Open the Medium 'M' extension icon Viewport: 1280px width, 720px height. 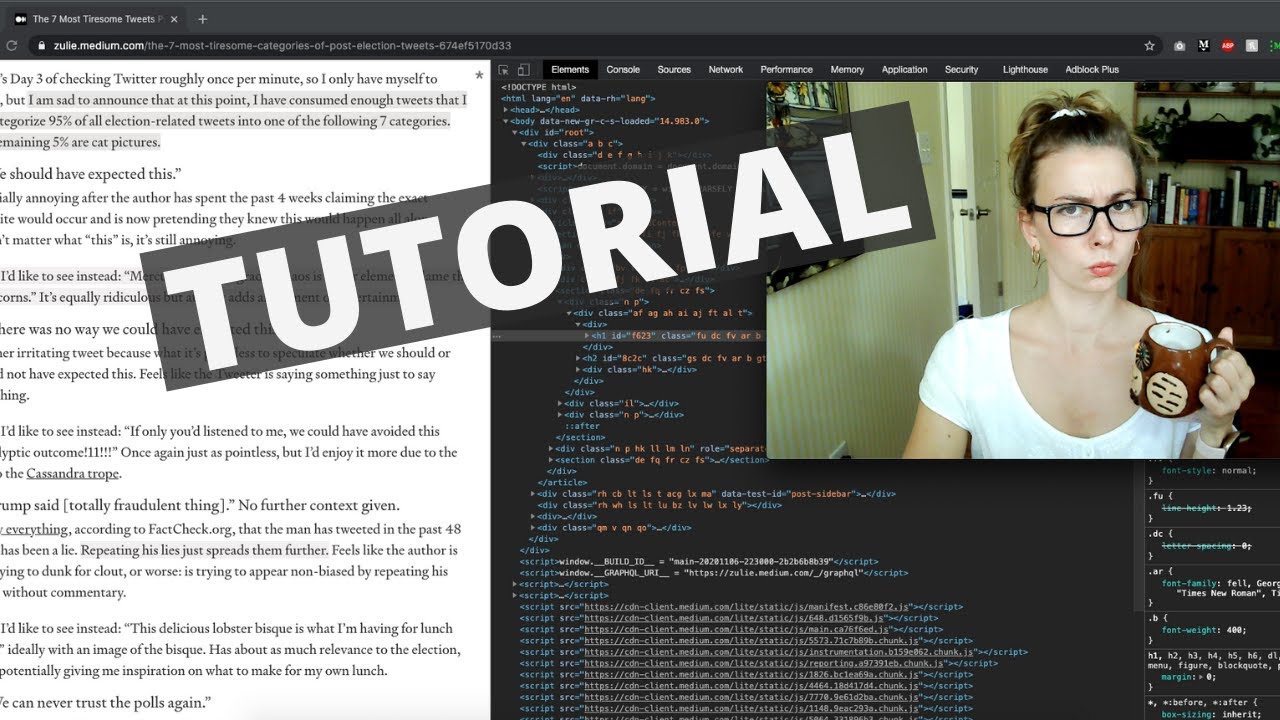pos(1203,46)
